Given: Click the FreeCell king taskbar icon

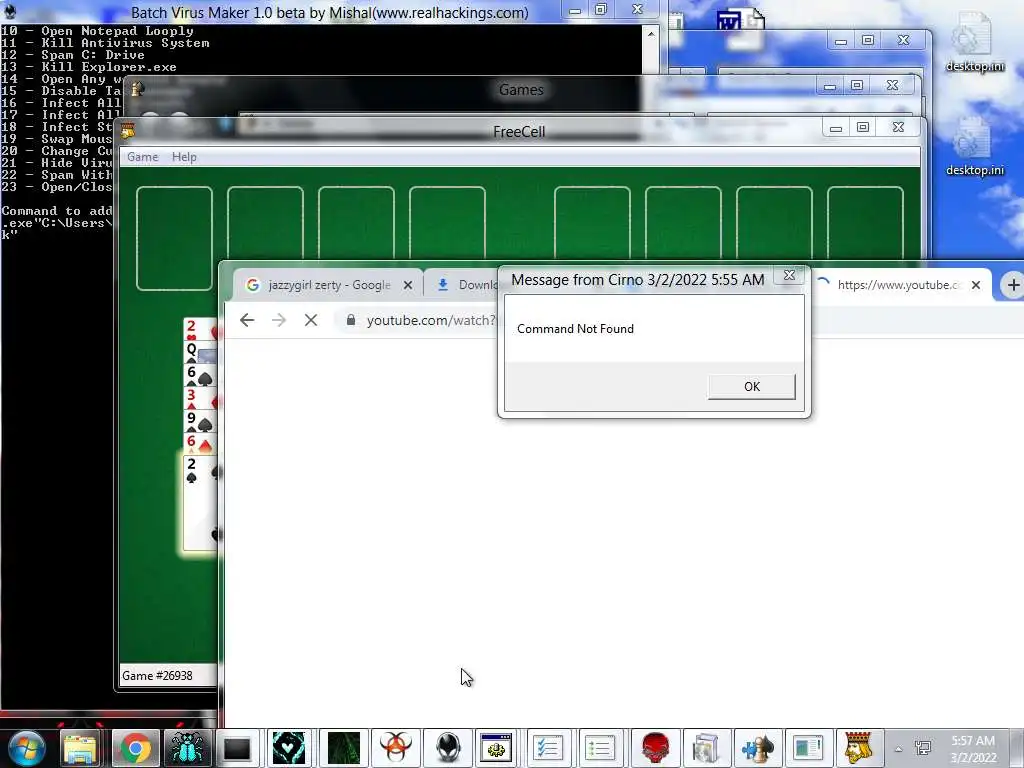Looking at the screenshot, I should 859,748.
